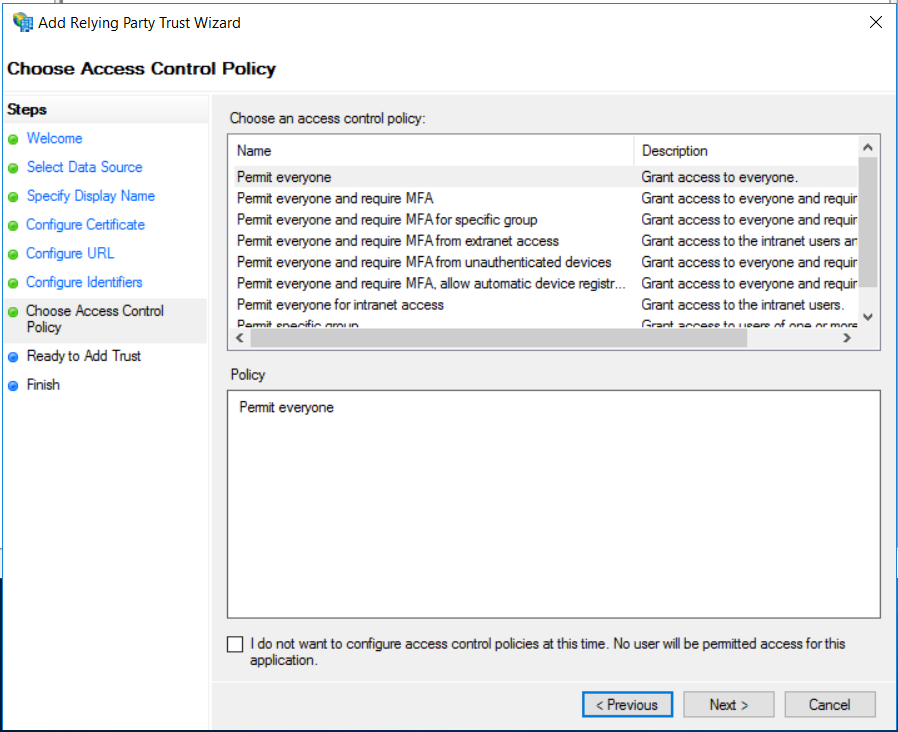Viewport: 898px width, 732px height.
Task: Enable the do-not-configure access control policies checkbox
Action: click(235, 645)
